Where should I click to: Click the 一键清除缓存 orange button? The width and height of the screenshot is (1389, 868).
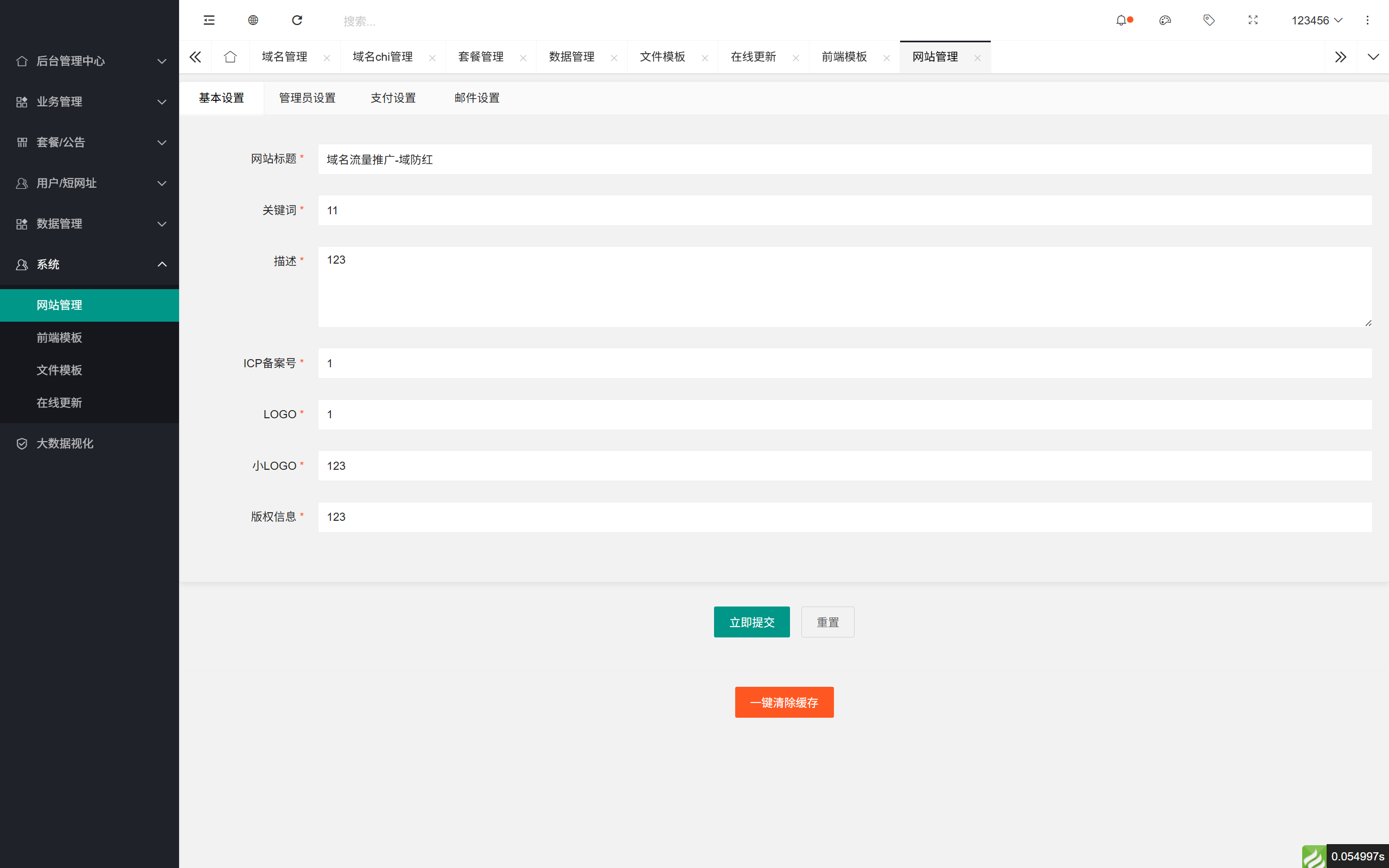pos(784,701)
